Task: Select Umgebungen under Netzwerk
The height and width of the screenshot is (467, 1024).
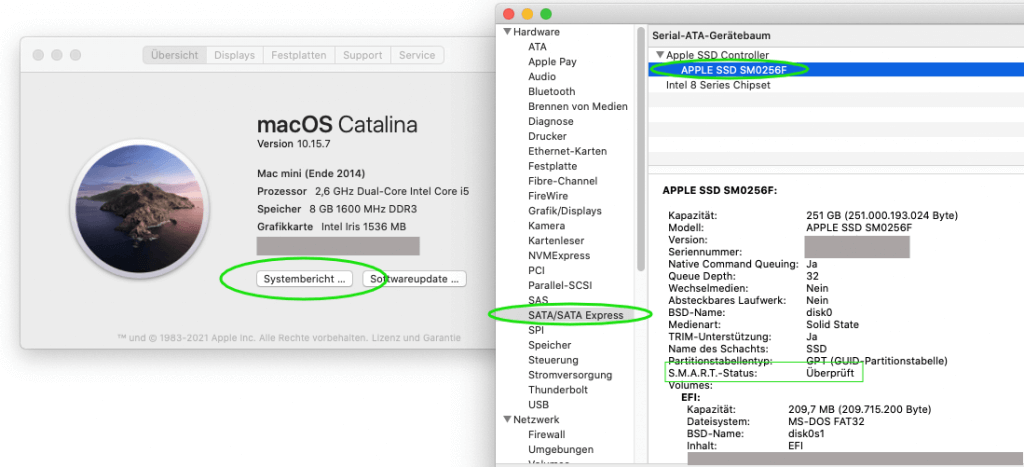Action: point(561,449)
